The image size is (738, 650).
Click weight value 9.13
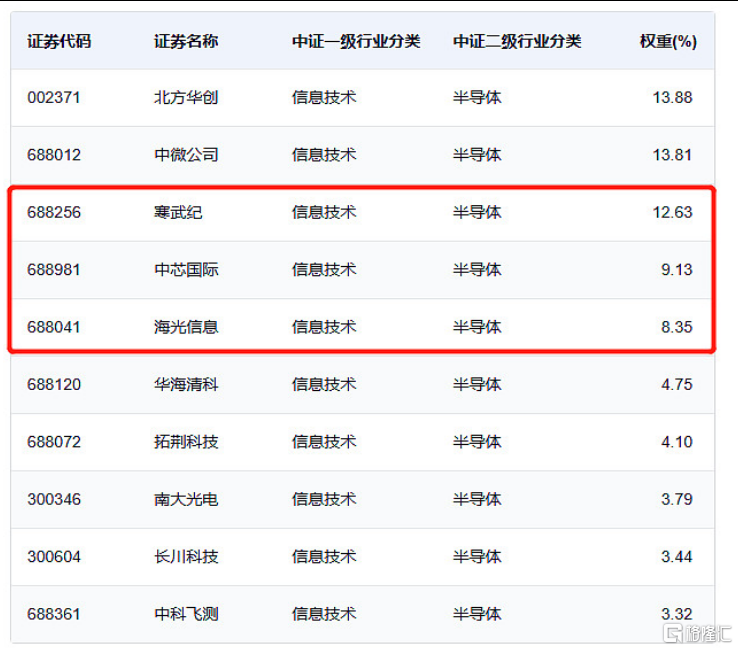tap(677, 270)
